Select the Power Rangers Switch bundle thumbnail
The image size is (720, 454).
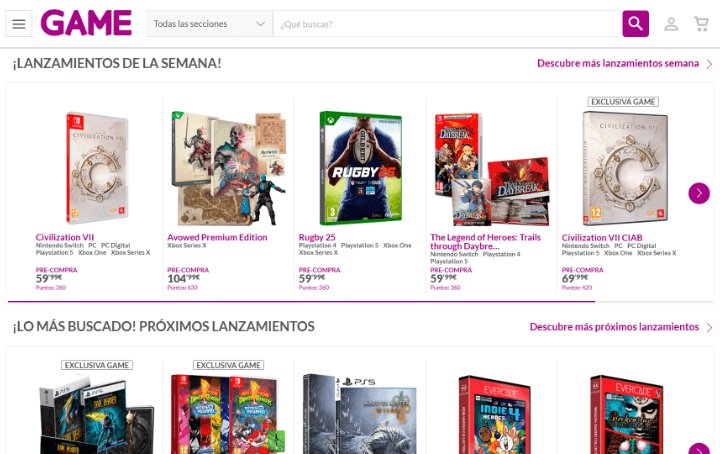(x=228, y=414)
